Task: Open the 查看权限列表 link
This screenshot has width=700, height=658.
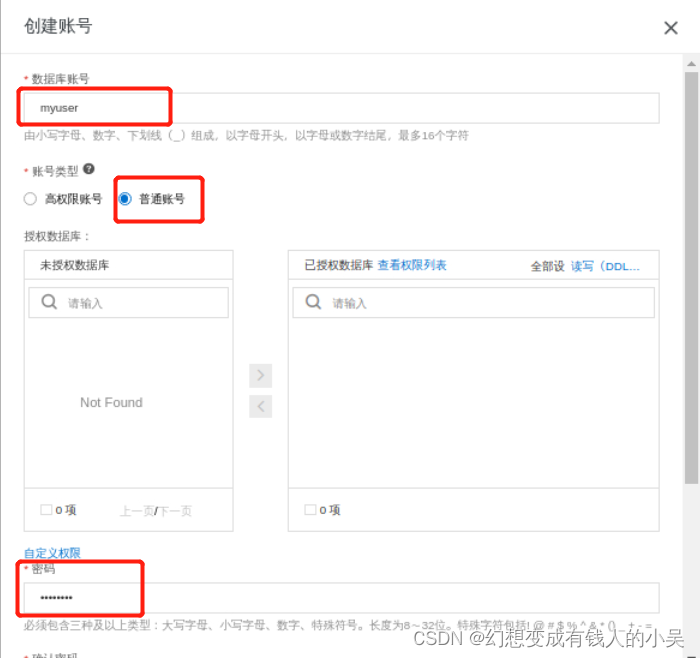Action: pyautogui.click(x=412, y=265)
